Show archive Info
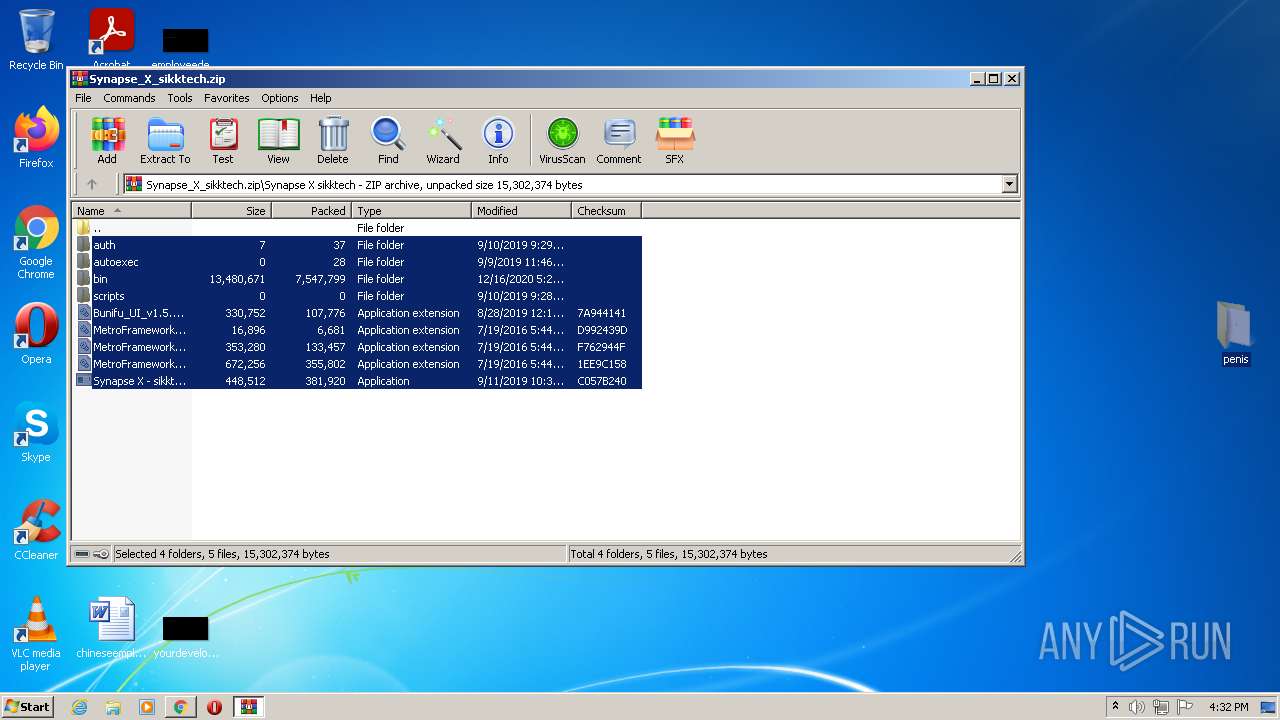Screen dimensions: 1280x720 498,141
